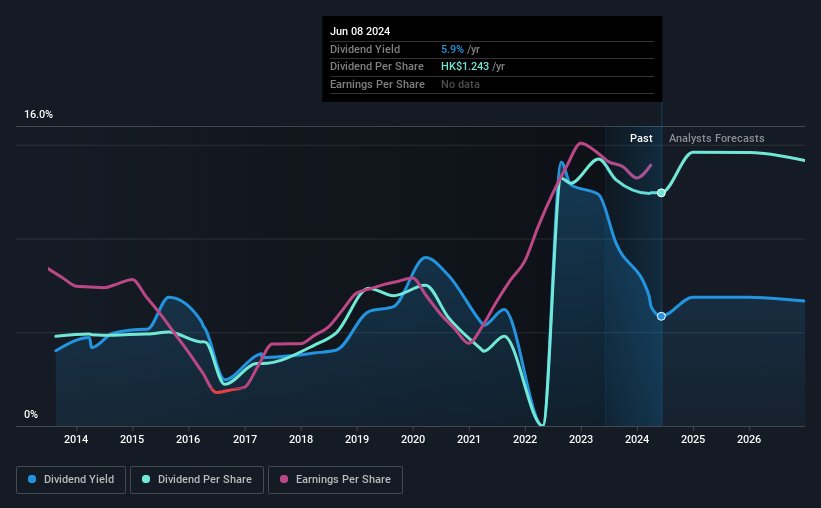Click the 5.9% dividend yield value
The image size is (821, 508).
click(x=452, y=49)
